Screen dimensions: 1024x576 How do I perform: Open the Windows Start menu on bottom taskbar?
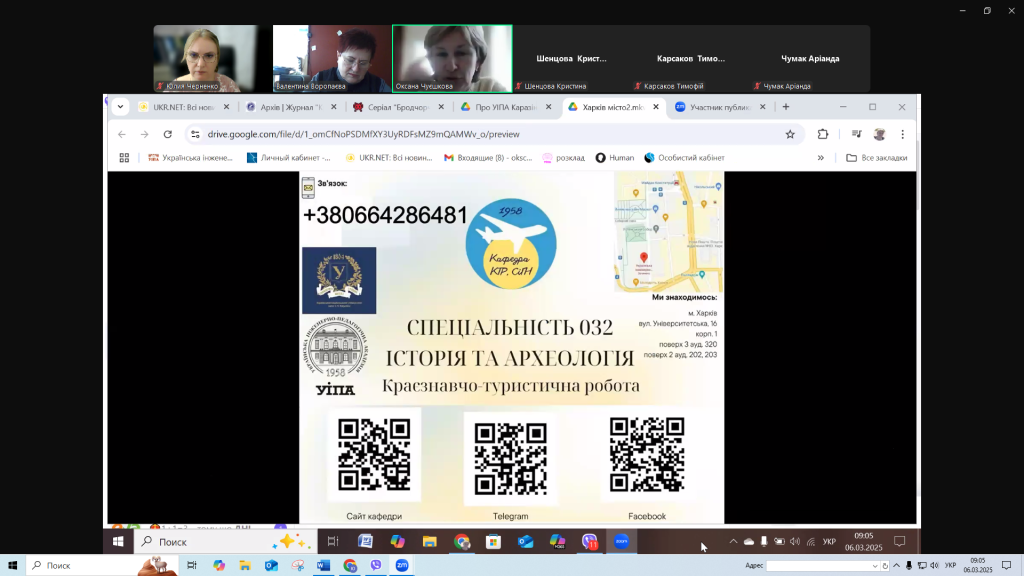(x=12, y=566)
